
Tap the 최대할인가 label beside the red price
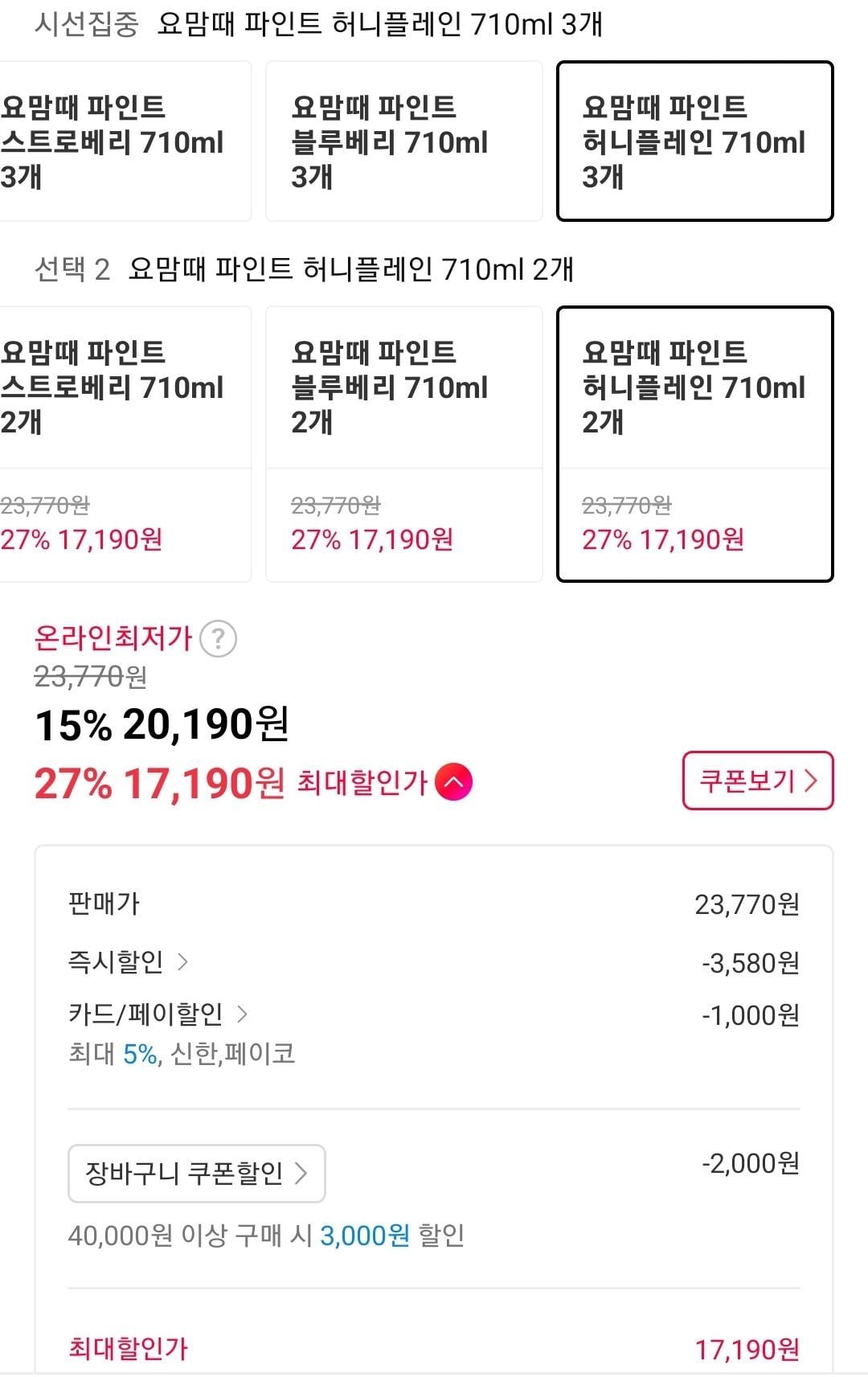[362, 782]
